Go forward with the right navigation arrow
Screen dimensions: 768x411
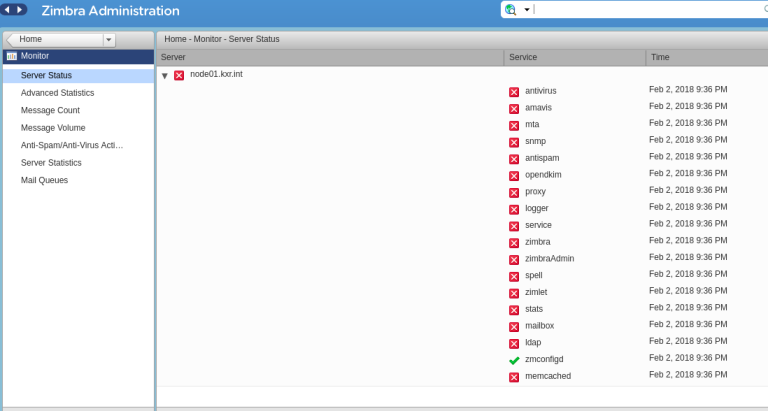[20, 10]
